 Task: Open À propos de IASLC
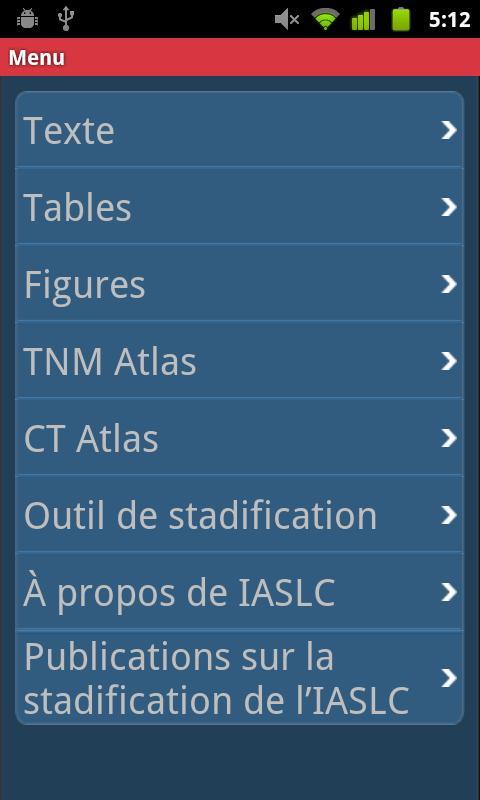(239, 591)
